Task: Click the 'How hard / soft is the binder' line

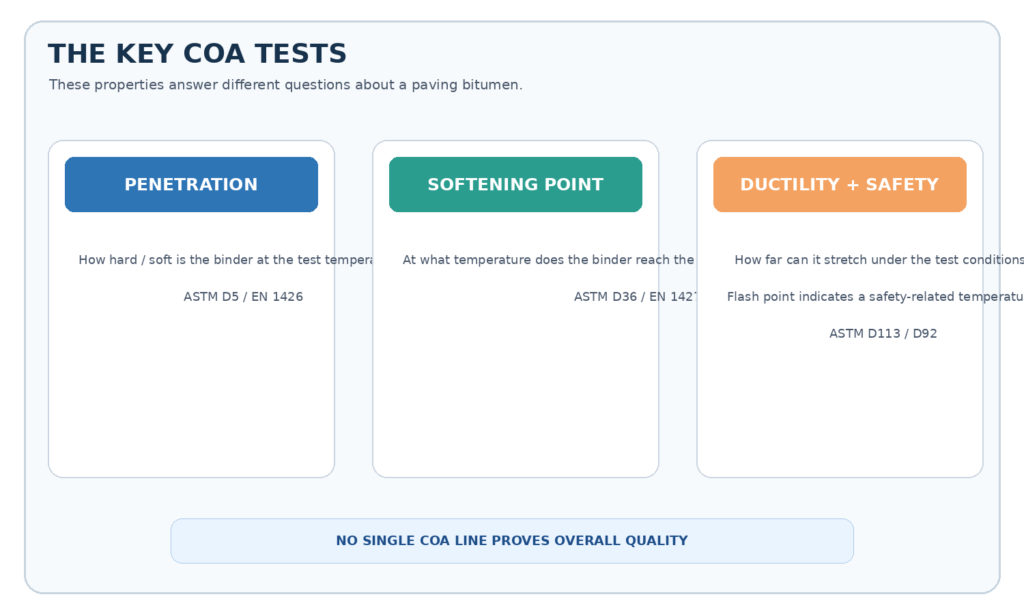Action: tap(225, 260)
